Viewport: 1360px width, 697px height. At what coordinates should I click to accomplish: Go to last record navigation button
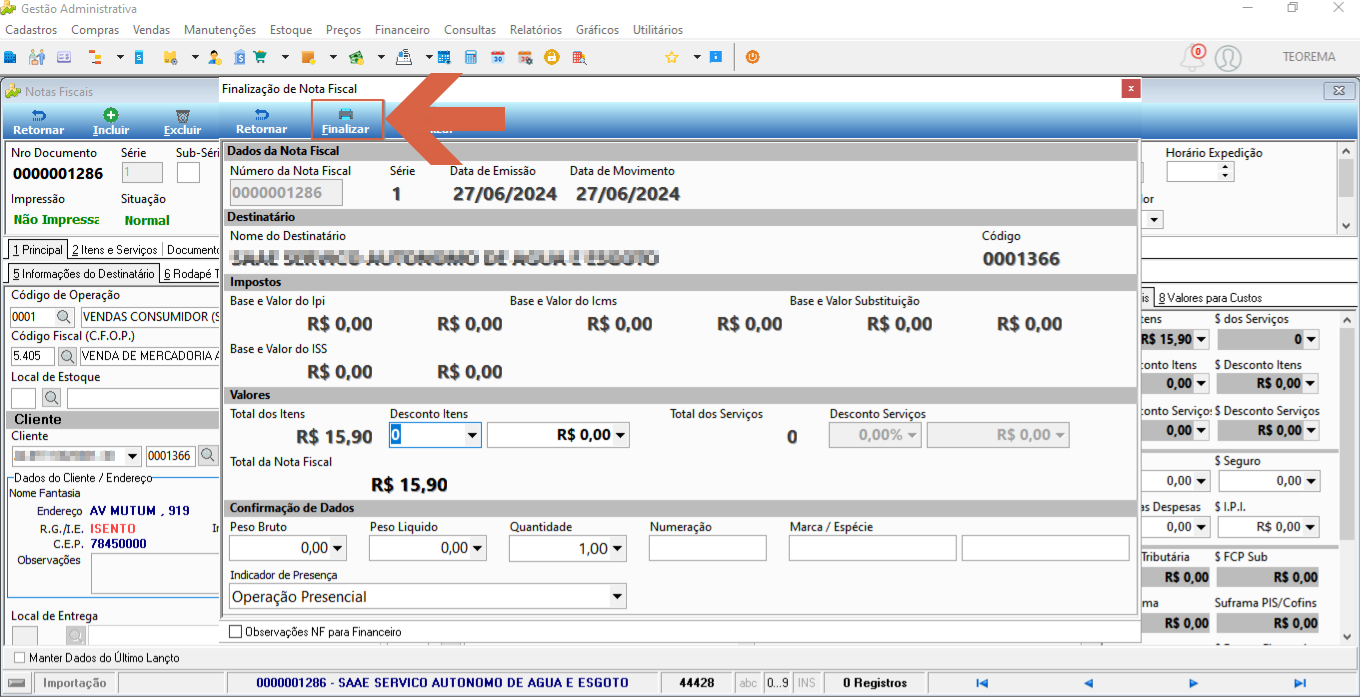[x=1300, y=683]
